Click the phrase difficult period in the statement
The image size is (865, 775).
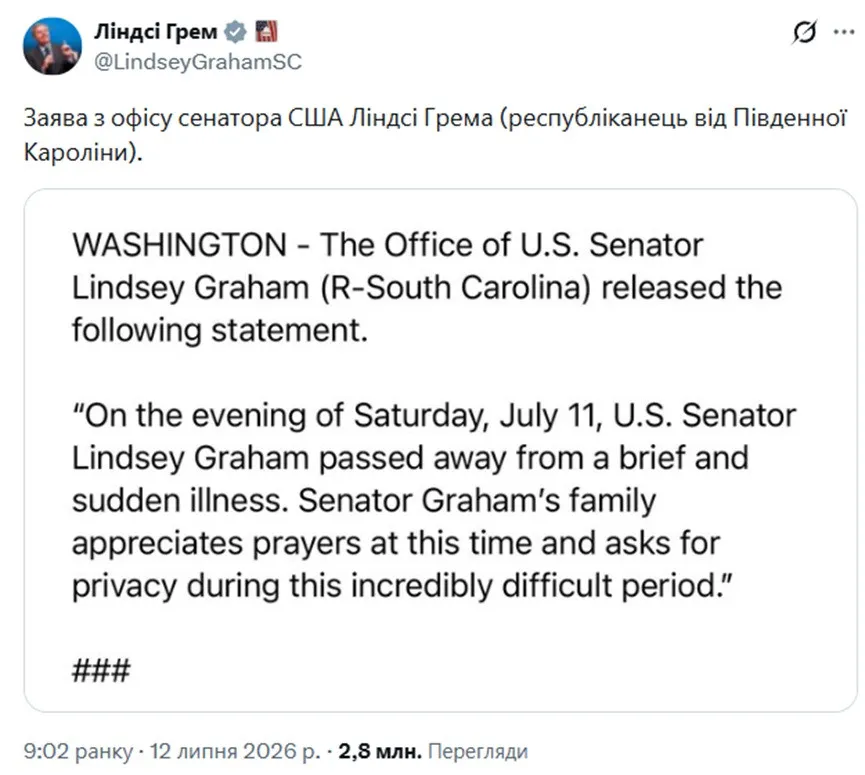tap(618, 585)
